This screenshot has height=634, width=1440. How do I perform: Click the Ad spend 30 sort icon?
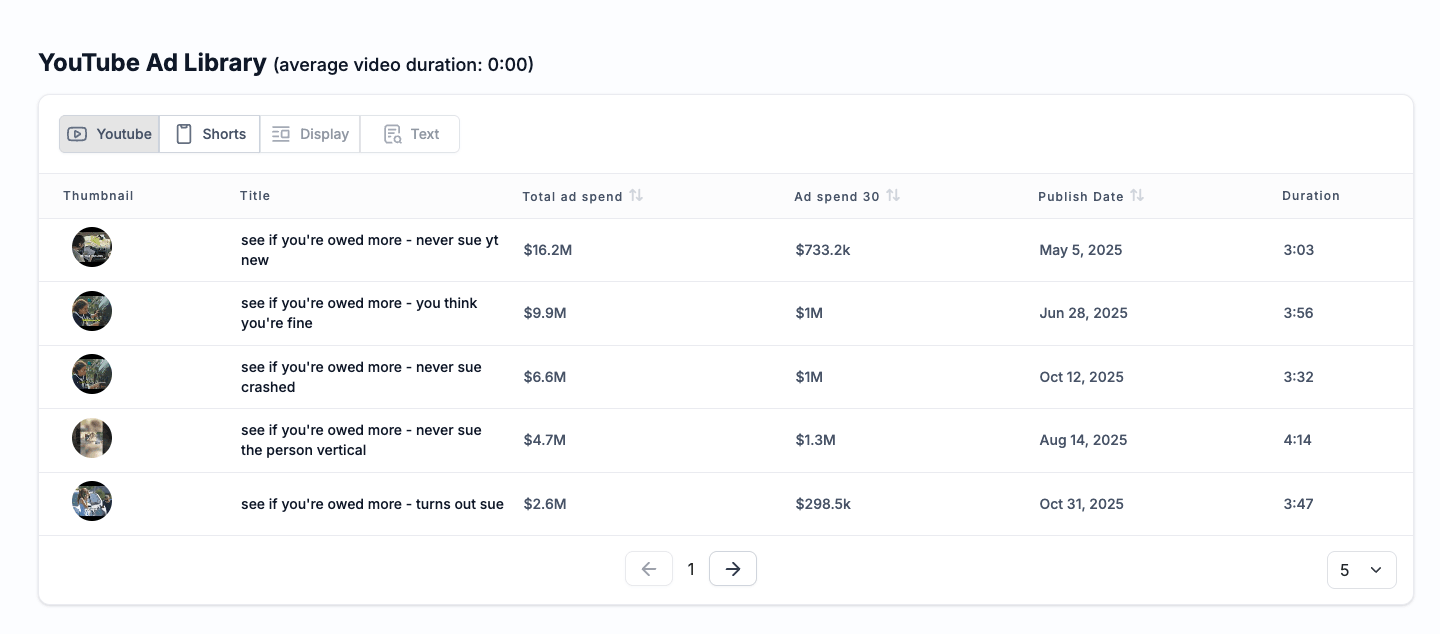tap(893, 196)
